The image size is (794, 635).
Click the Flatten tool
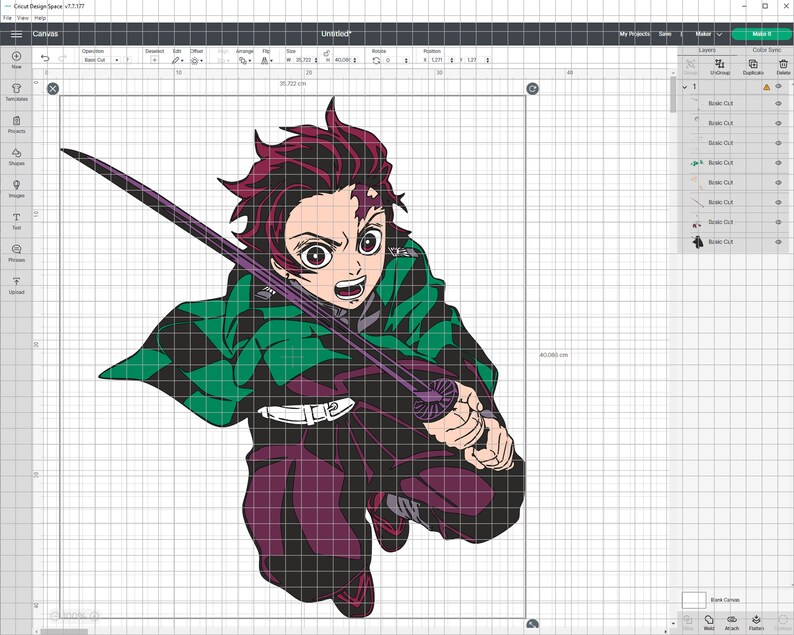pos(756,623)
